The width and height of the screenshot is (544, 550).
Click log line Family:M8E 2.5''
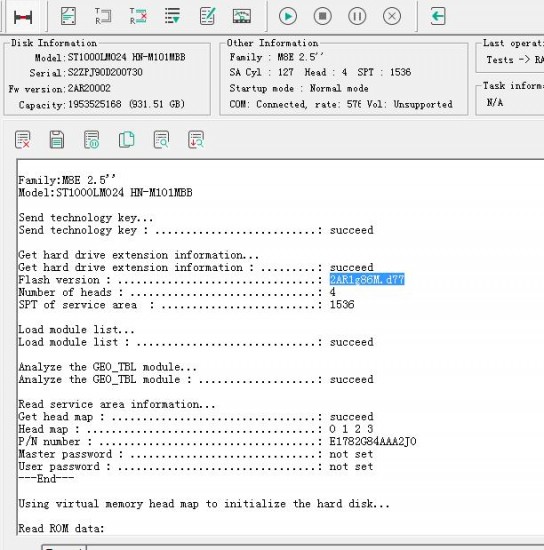67,180
